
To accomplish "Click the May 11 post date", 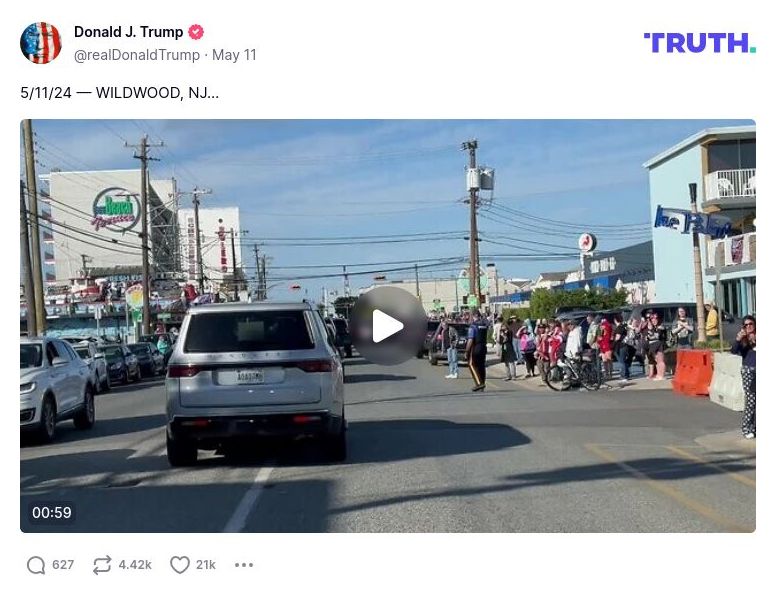I will [234, 55].
